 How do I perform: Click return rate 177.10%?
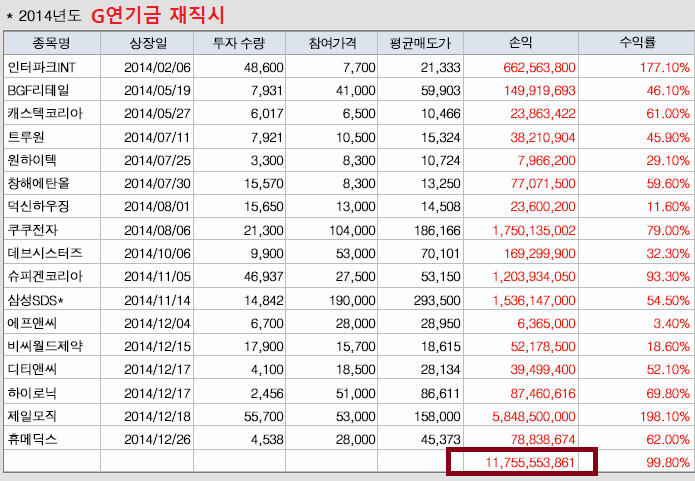[665, 67]
